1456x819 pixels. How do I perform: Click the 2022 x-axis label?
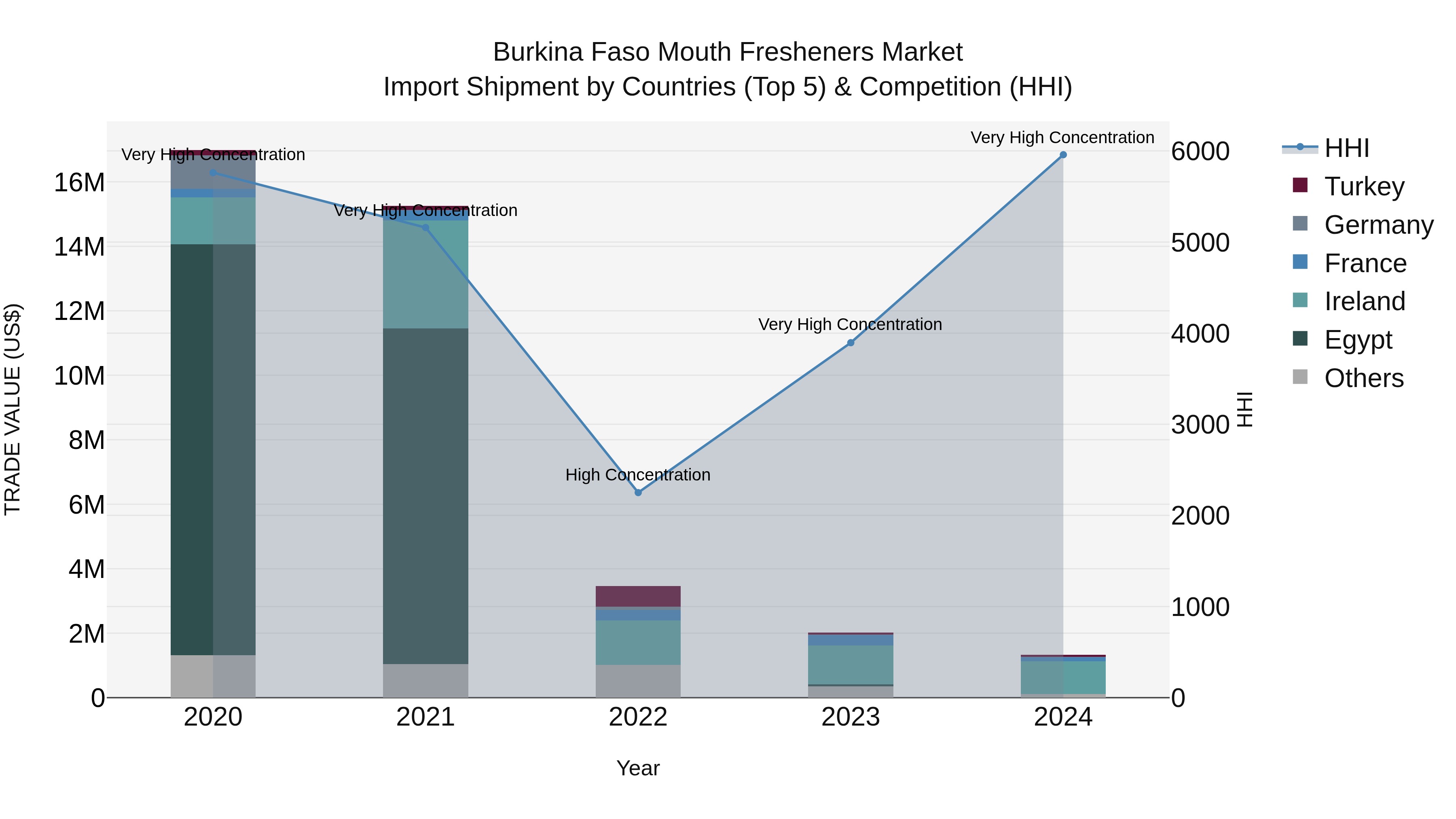point(638,717)
